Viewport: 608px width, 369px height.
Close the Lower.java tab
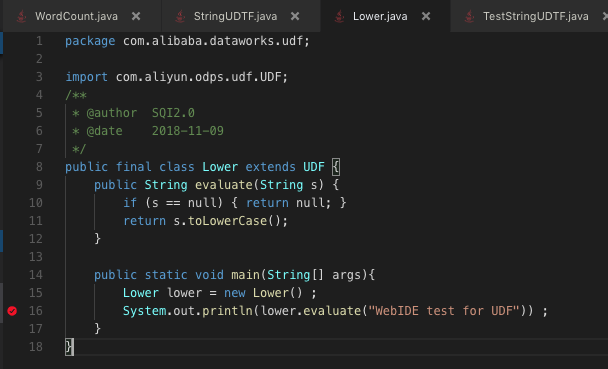[x=426, y=16]
